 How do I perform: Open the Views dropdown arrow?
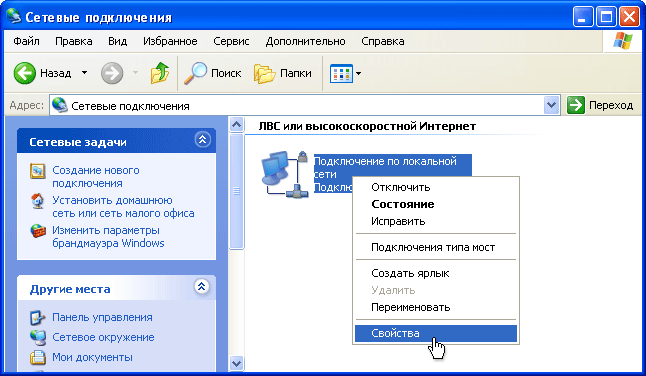[358, 74]
